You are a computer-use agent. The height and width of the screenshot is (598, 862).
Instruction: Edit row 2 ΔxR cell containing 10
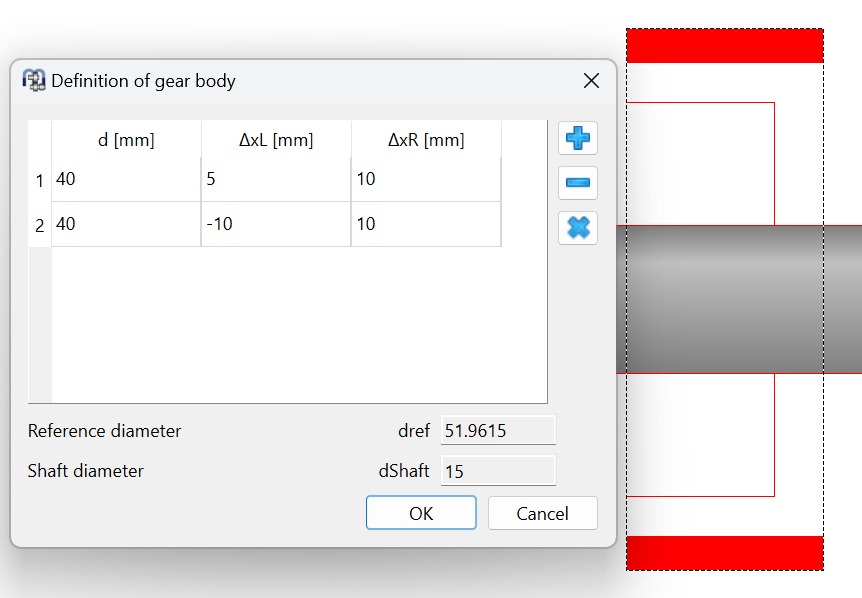[x=426, y=225]
